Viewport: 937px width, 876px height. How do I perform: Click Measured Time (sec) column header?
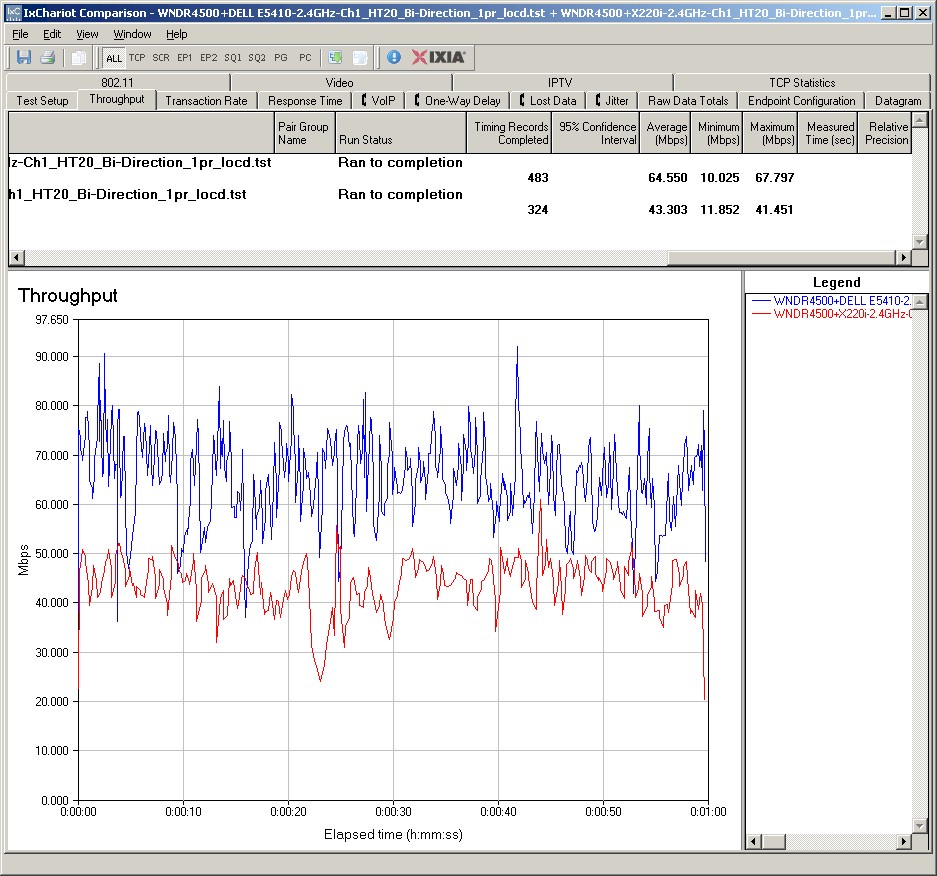point(828,133)
